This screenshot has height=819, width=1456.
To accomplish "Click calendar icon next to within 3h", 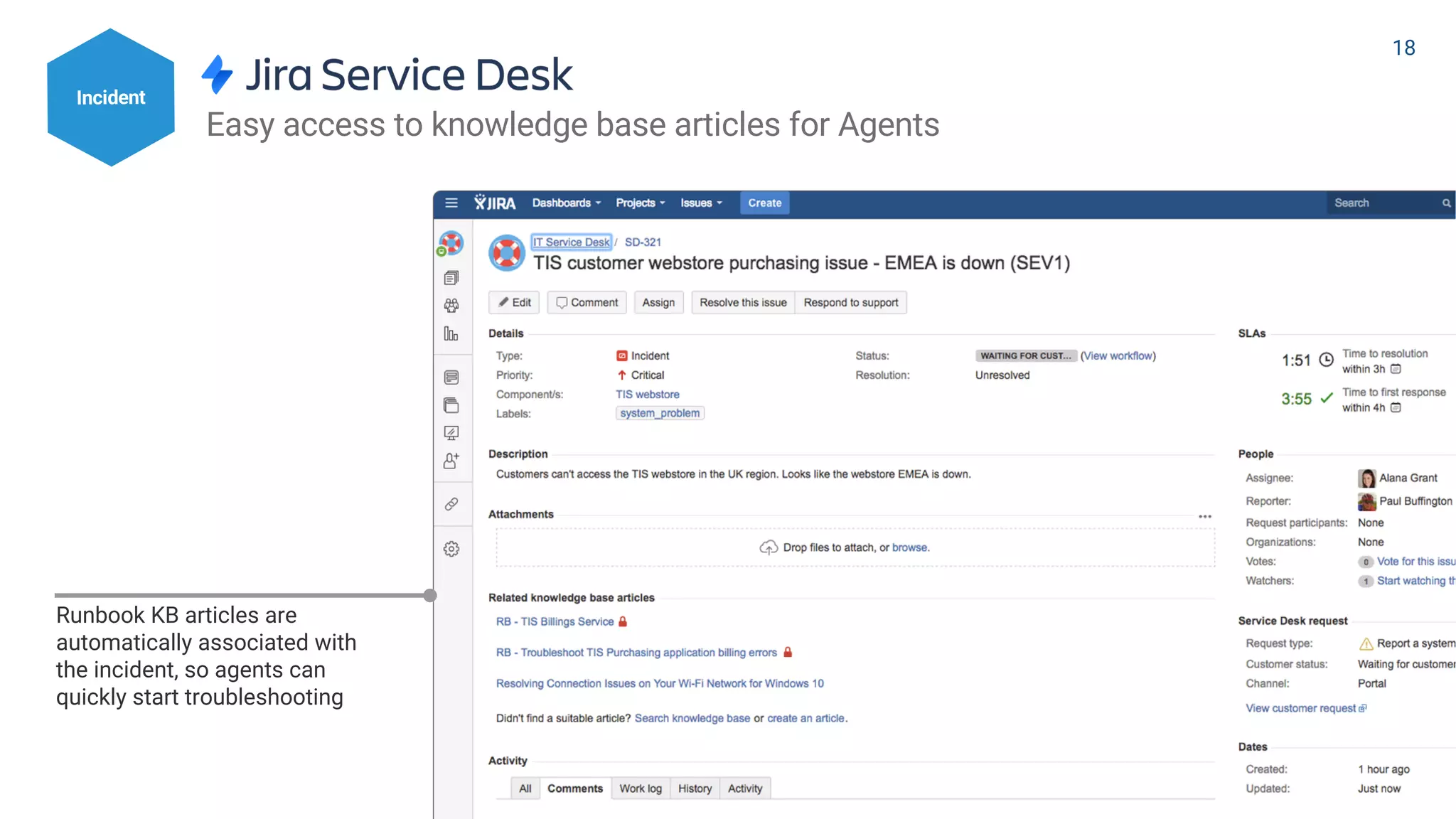I will pyautogui.click(x=1396, y=369).
